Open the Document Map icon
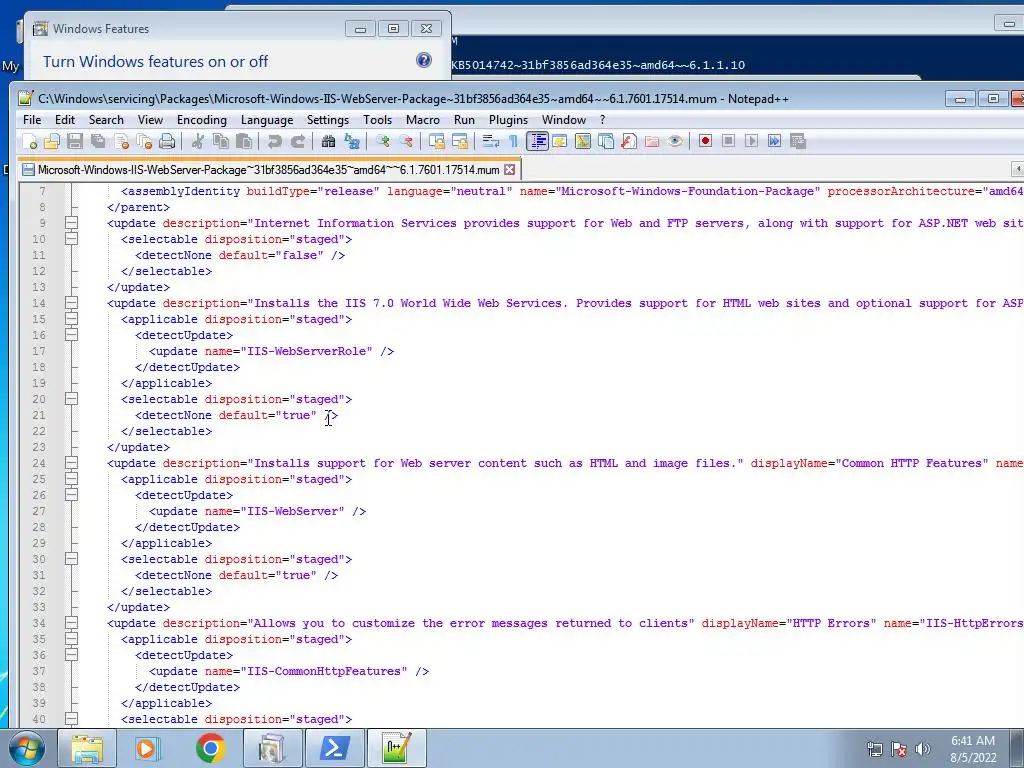Image resolution: width=1024 pixels, height=768 pixels. coord(583,142)
